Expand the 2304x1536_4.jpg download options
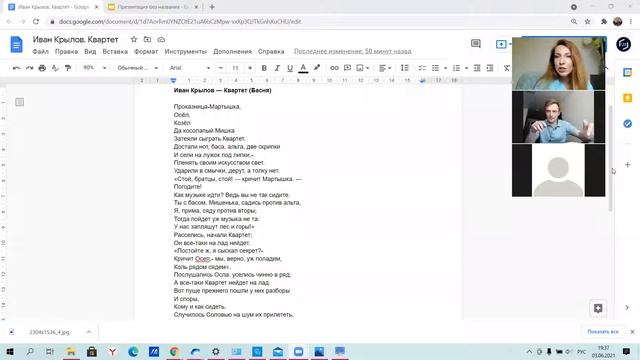The width and height of the screenshot is (640, 360). (89, 332)
